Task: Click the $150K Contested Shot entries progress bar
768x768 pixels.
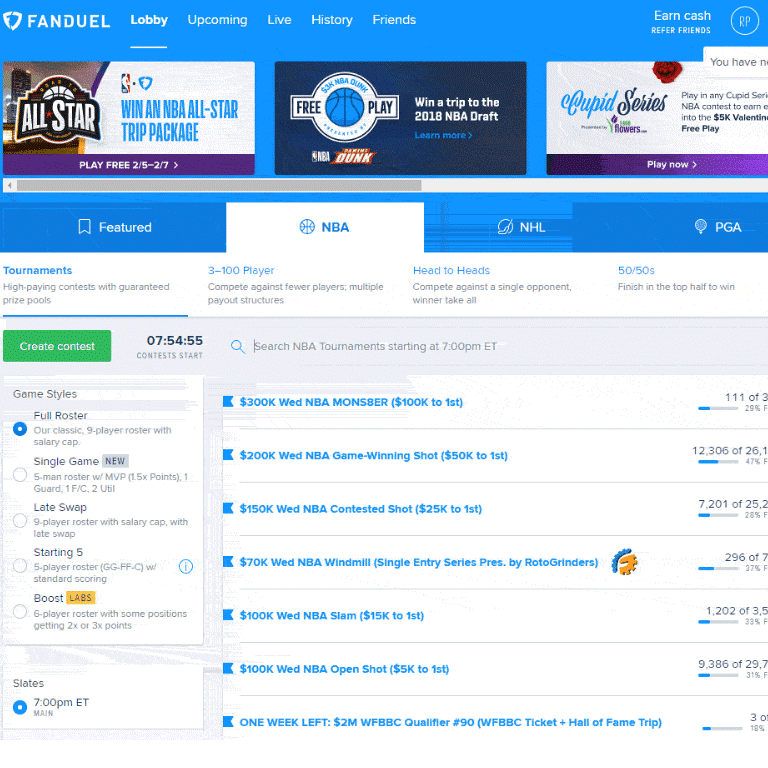Action: click(718, 515)
